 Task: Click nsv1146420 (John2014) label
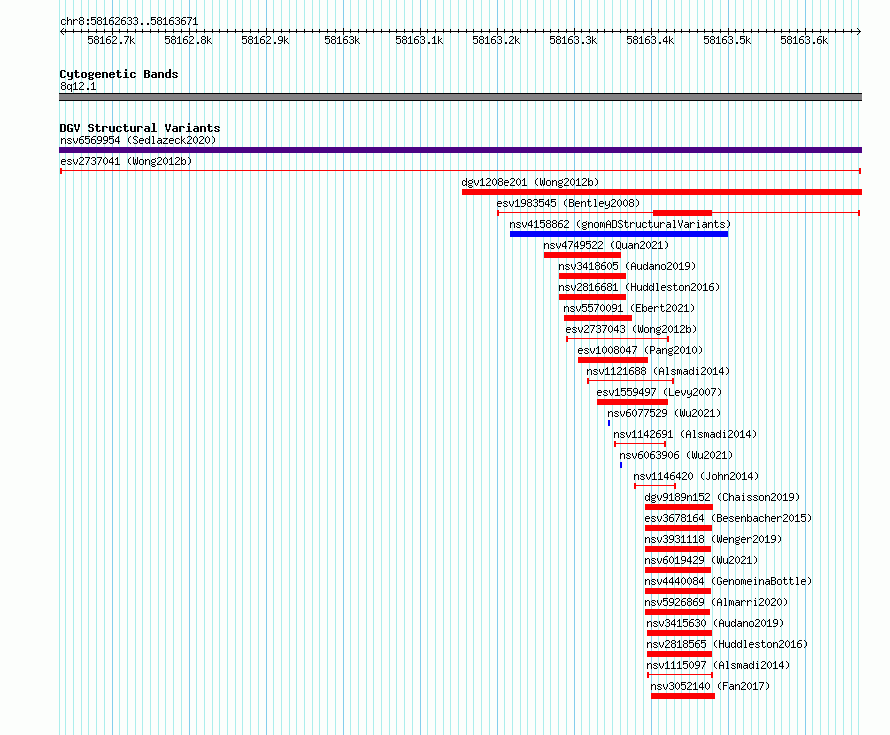(x=696, y=476)
